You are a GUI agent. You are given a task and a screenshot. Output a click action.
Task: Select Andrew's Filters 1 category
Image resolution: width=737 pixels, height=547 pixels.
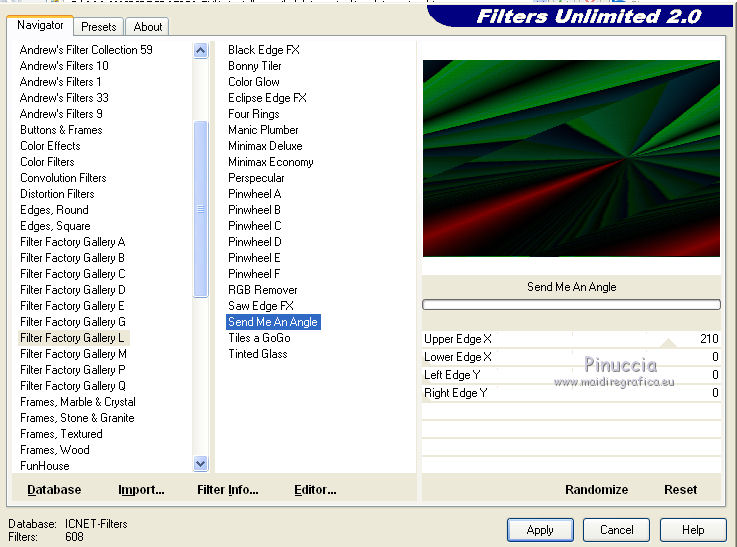[60, 82]
